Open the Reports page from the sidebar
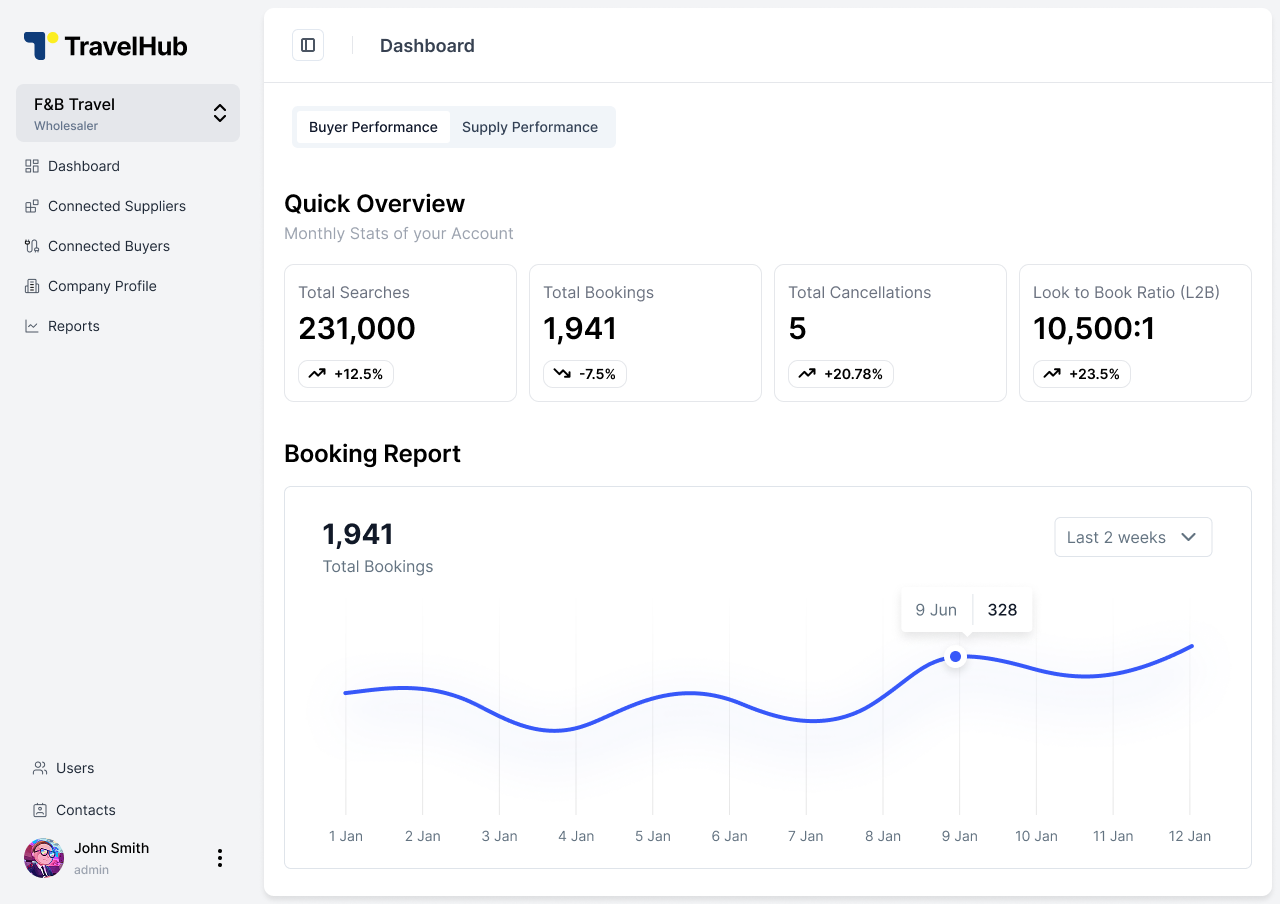This screenshot has width=1280, height=904. pyautogui.click(x=73, y=326)
